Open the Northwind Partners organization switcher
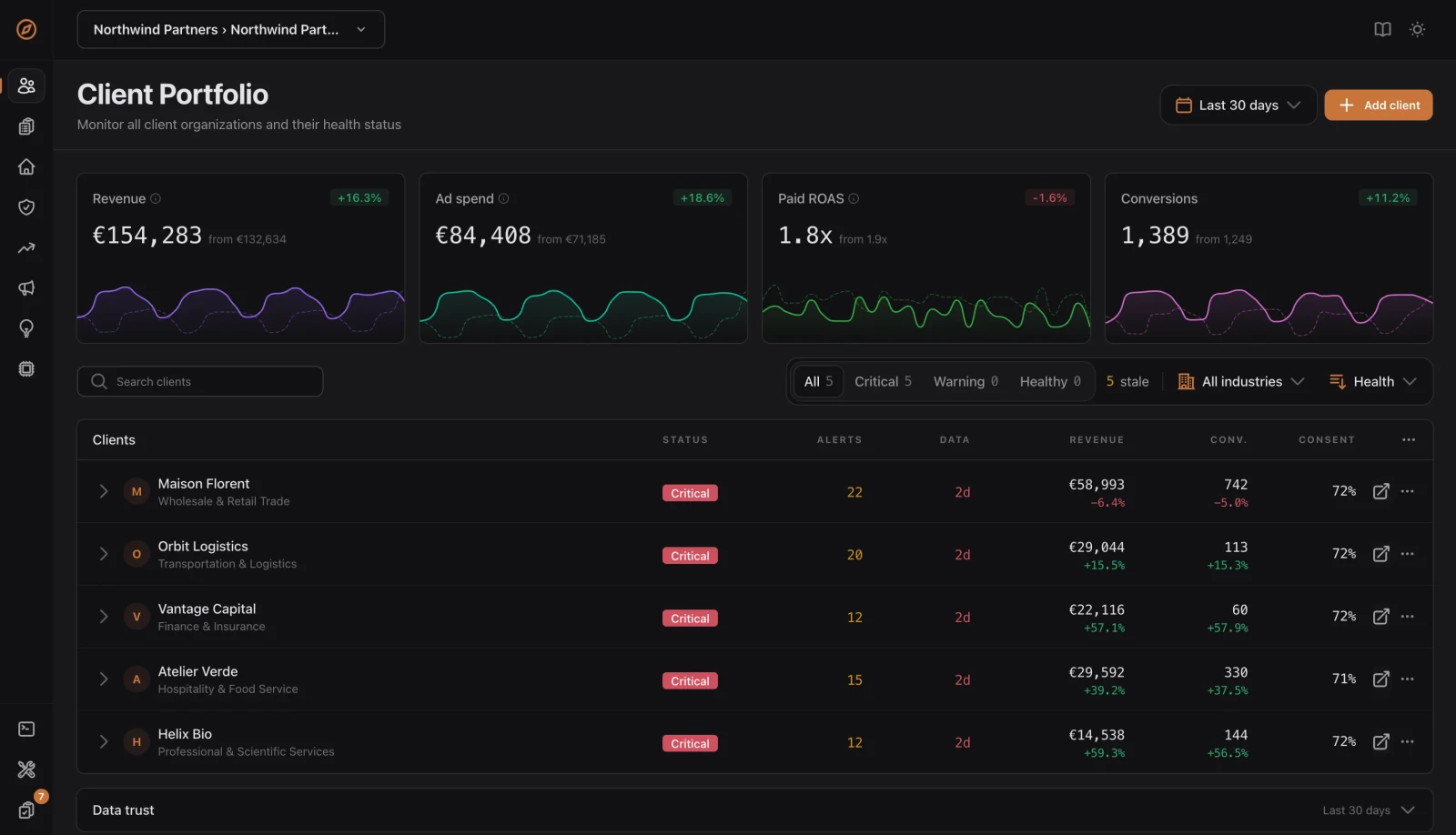Viewport: 1456px width, 835px height. pyautogui.click(x=231, y=29)
